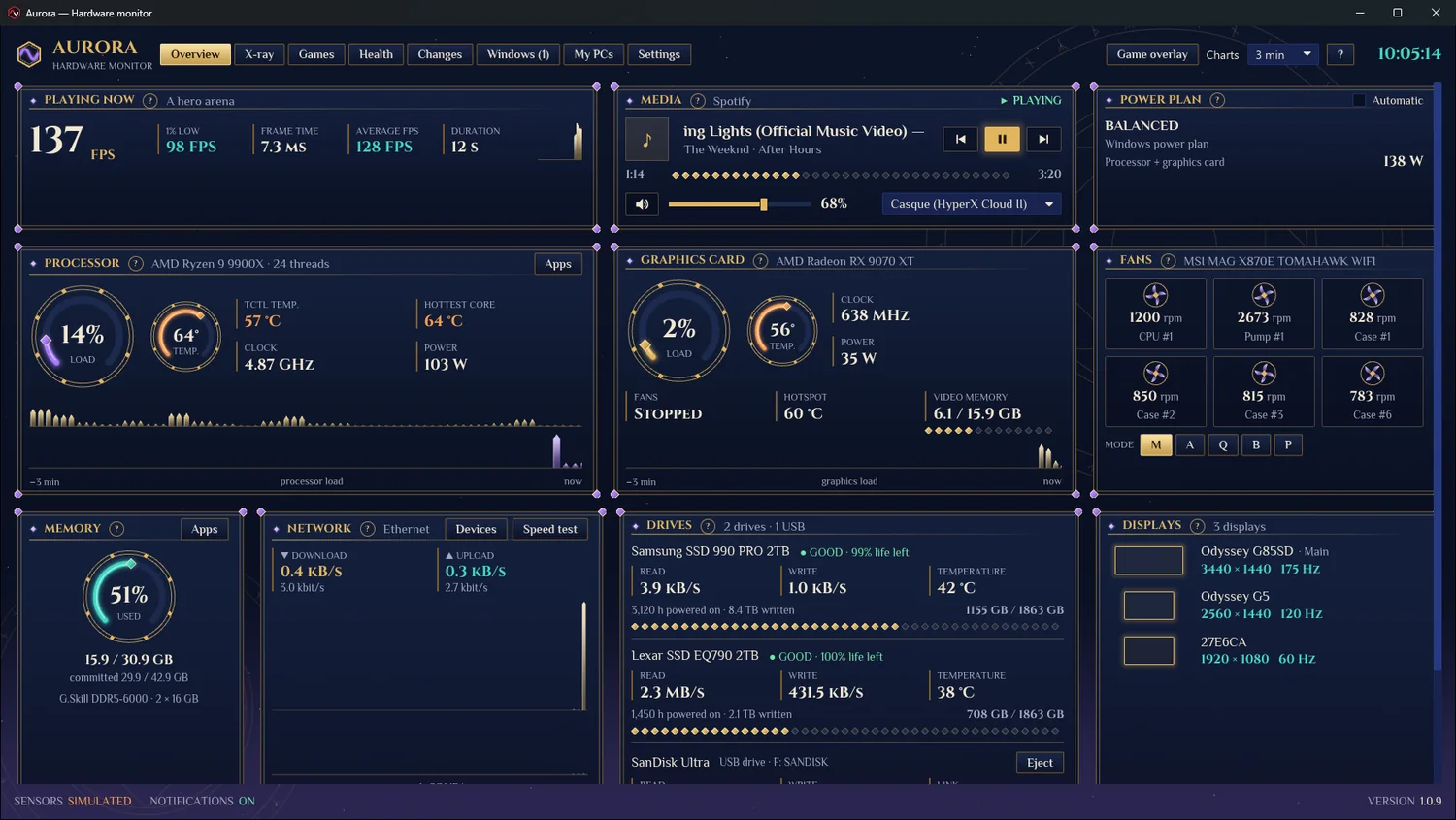The image size is (1456, 820).
Task: Skip to previous track
Action: point(960,139)
